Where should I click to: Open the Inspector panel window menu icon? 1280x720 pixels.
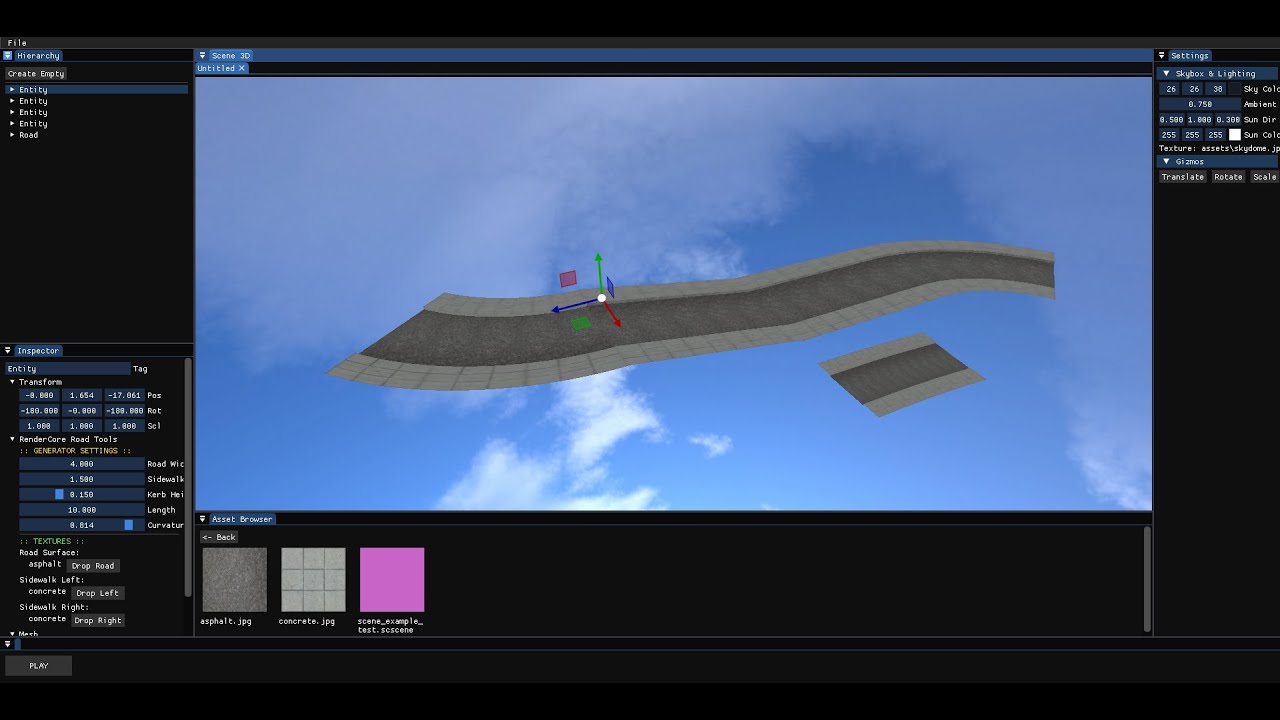pos(8,351)
